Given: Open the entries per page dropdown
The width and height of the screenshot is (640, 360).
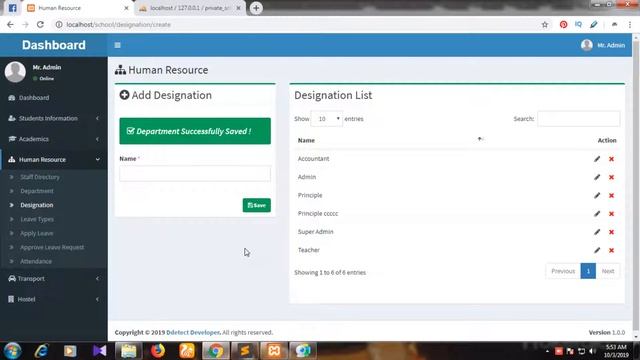Looking at the screenshot, I should tap(327, 119).
